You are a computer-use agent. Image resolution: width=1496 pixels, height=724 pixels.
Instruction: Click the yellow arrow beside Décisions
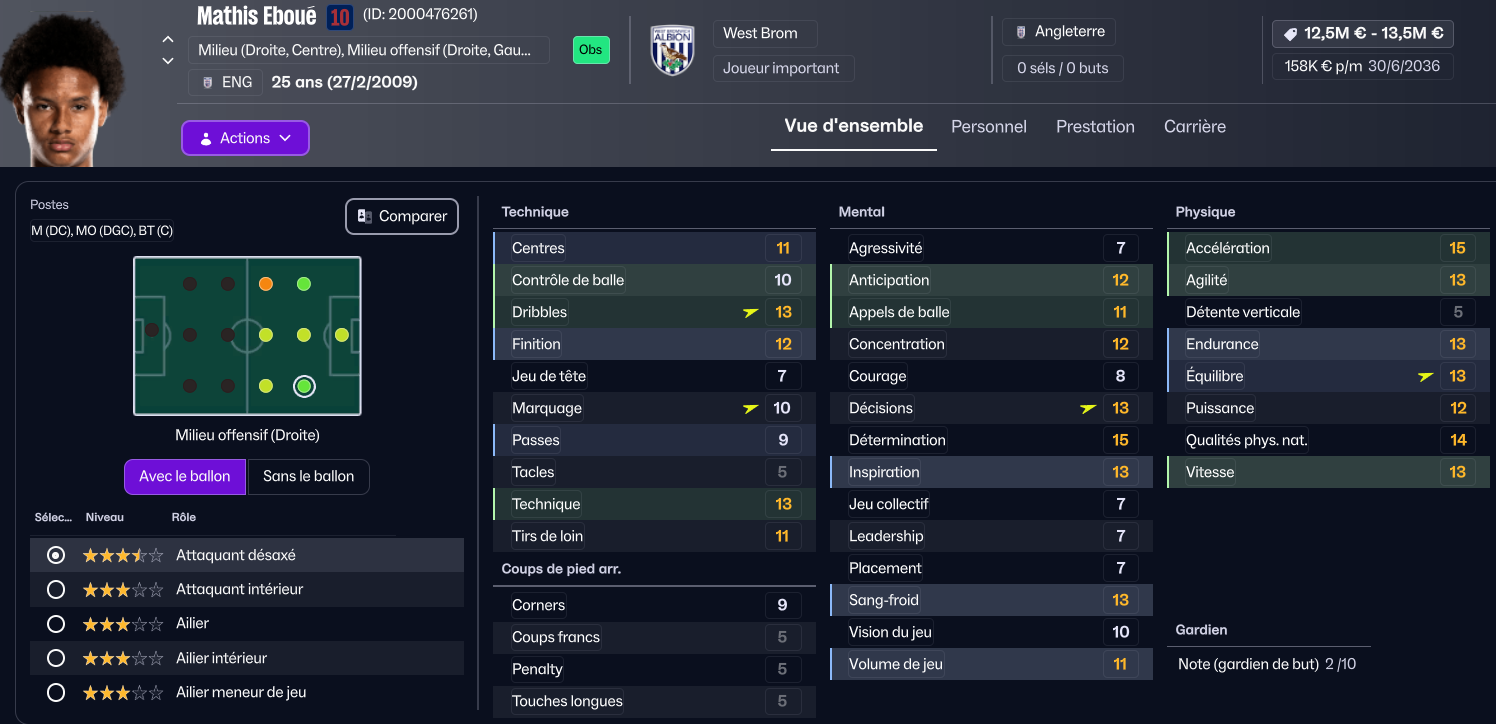pos(1088,408)
